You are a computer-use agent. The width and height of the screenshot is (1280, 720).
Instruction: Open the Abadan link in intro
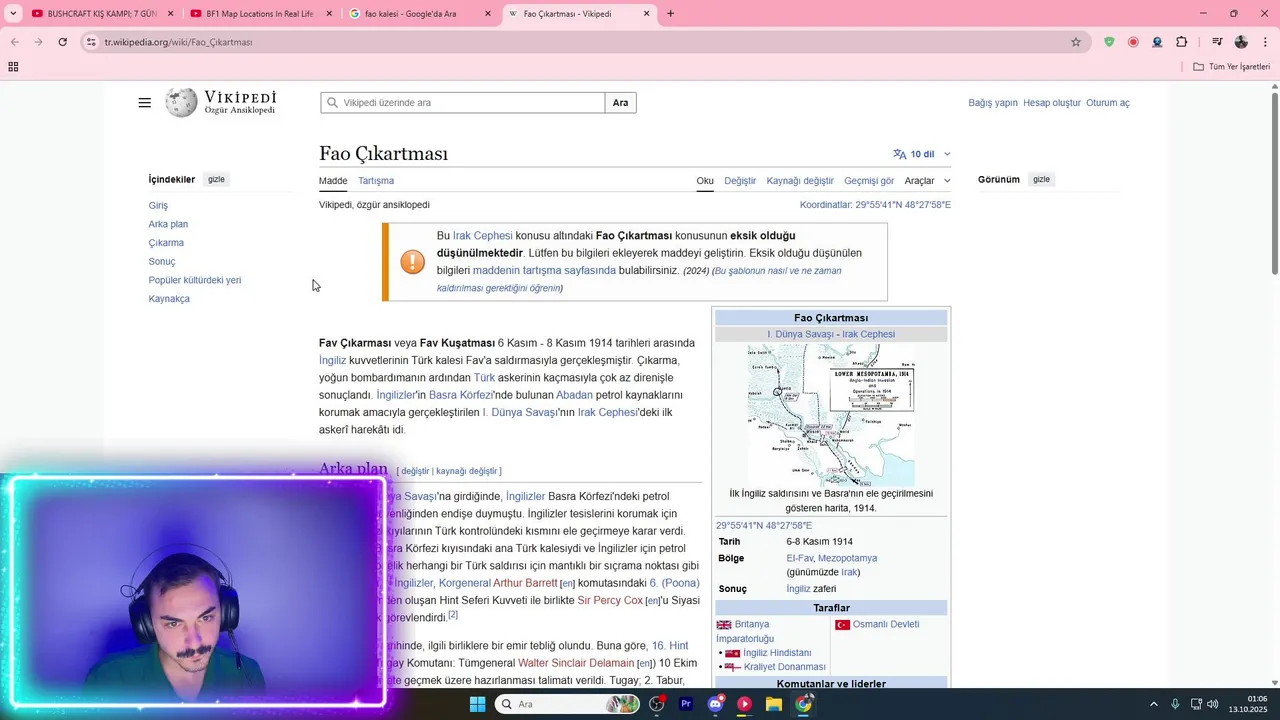click(574, 395)
